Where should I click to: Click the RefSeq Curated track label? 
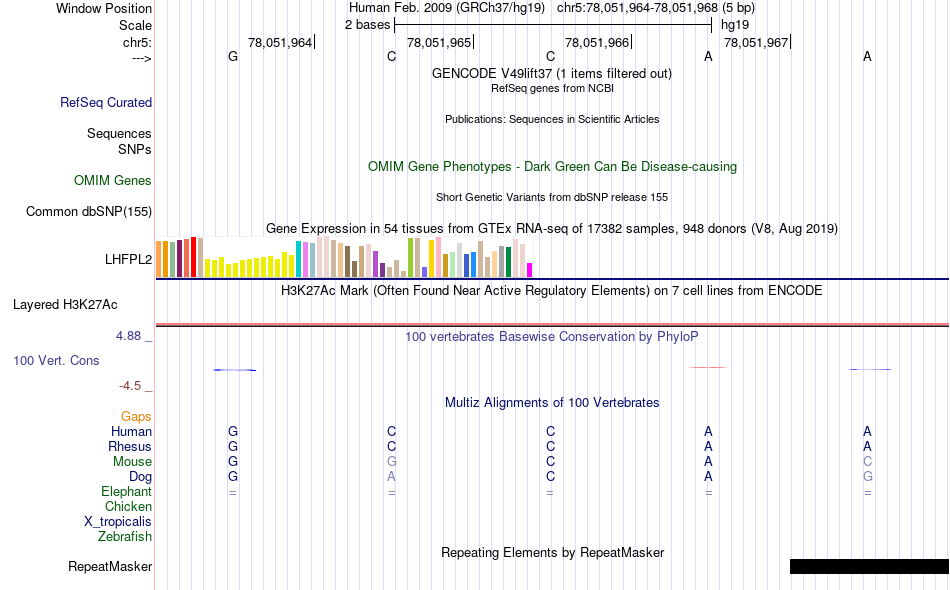click(106, 102)
